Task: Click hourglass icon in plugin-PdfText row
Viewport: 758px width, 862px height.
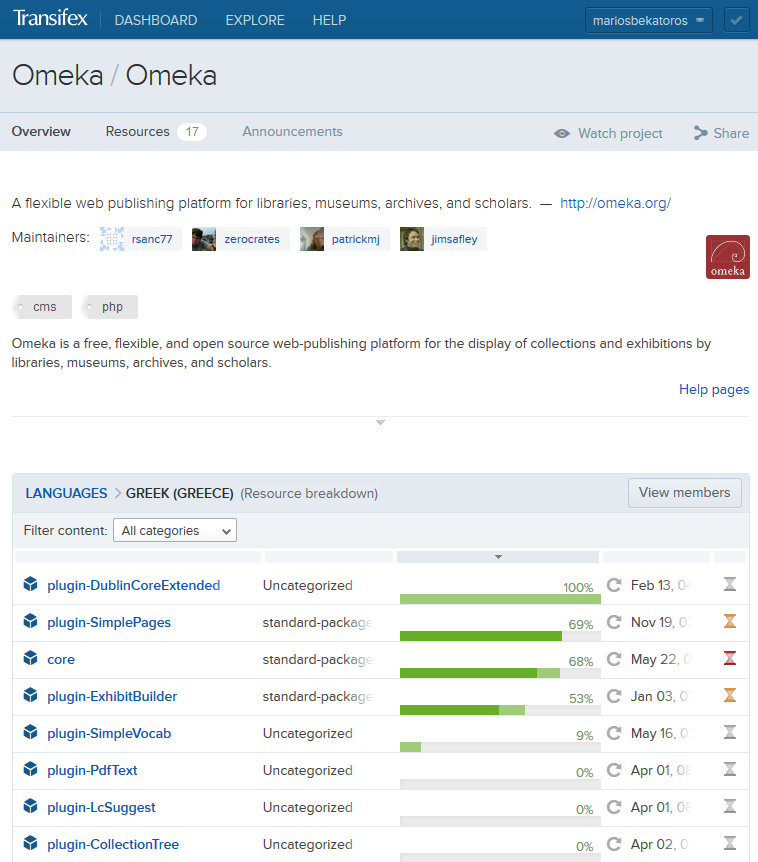Action: (x=730, y=769)
